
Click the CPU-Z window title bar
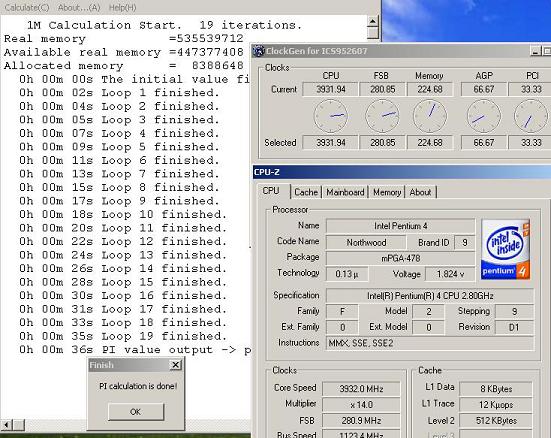pos(402,172)
